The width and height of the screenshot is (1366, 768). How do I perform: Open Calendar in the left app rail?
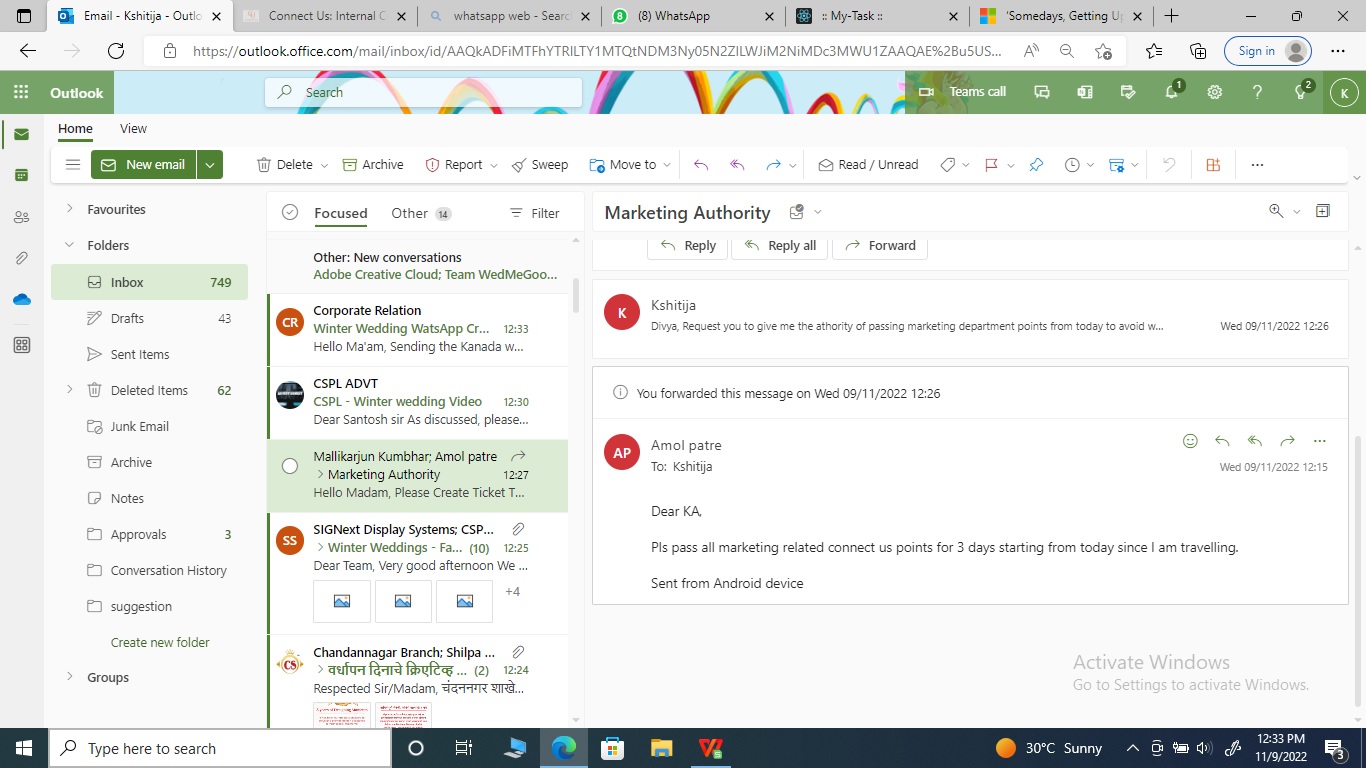click(21, 175)
